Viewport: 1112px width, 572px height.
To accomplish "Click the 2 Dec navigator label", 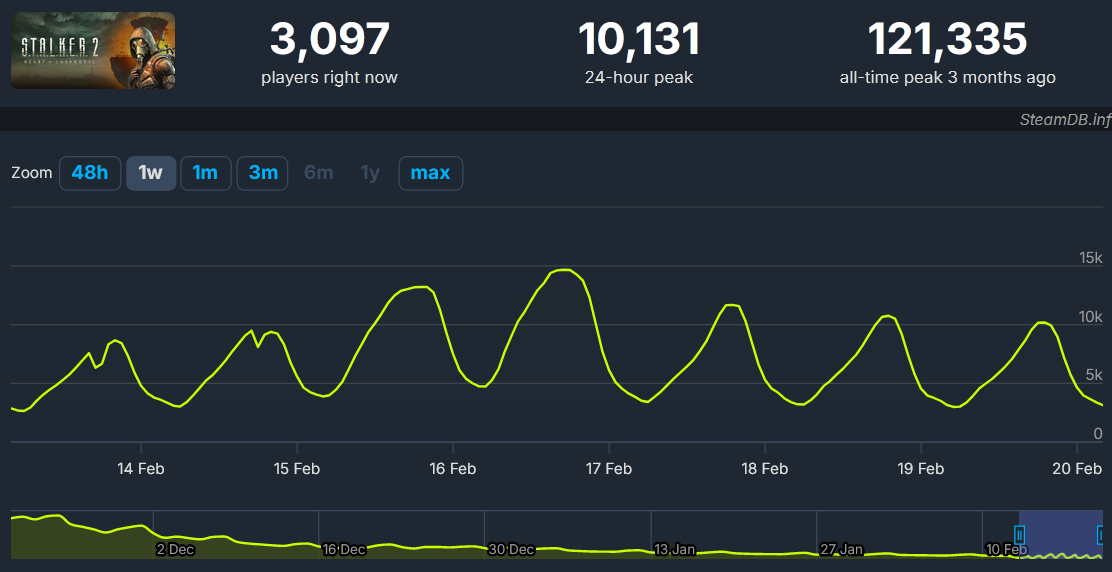I will click(x=174, y=549).
